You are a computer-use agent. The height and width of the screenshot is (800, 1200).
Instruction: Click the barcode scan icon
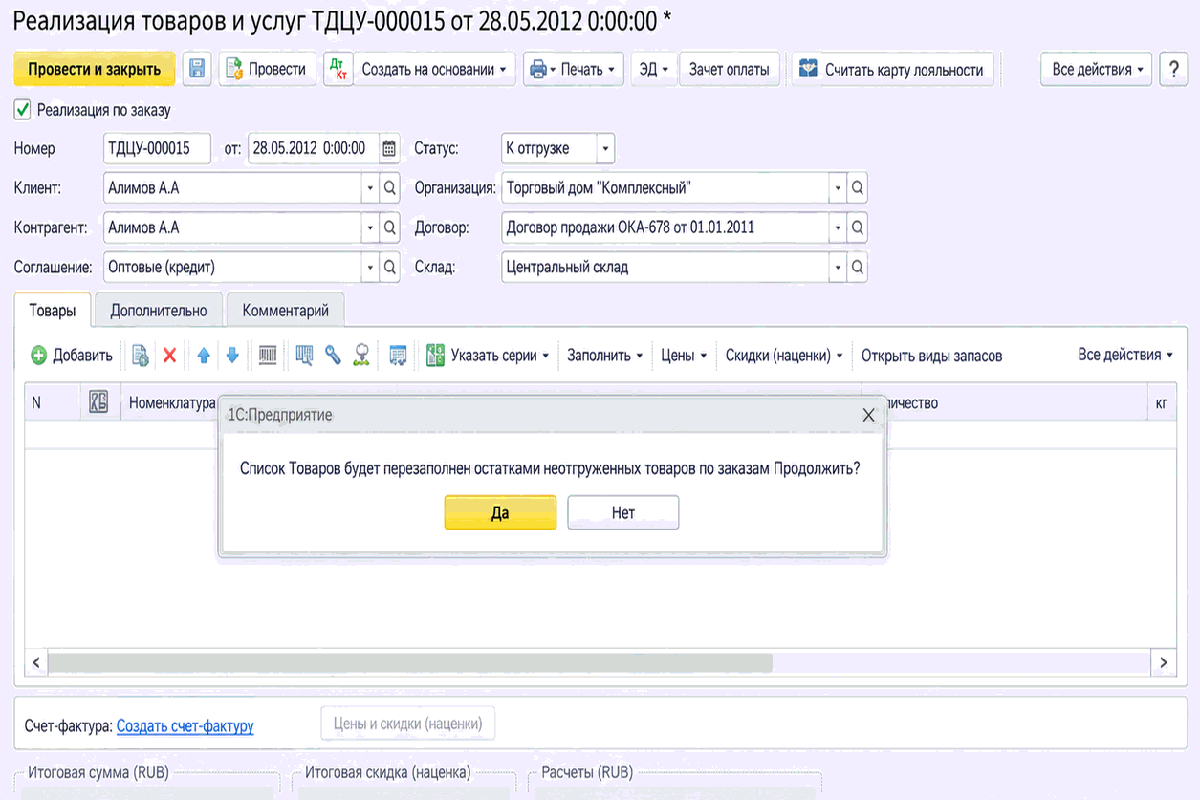point(268,355)
